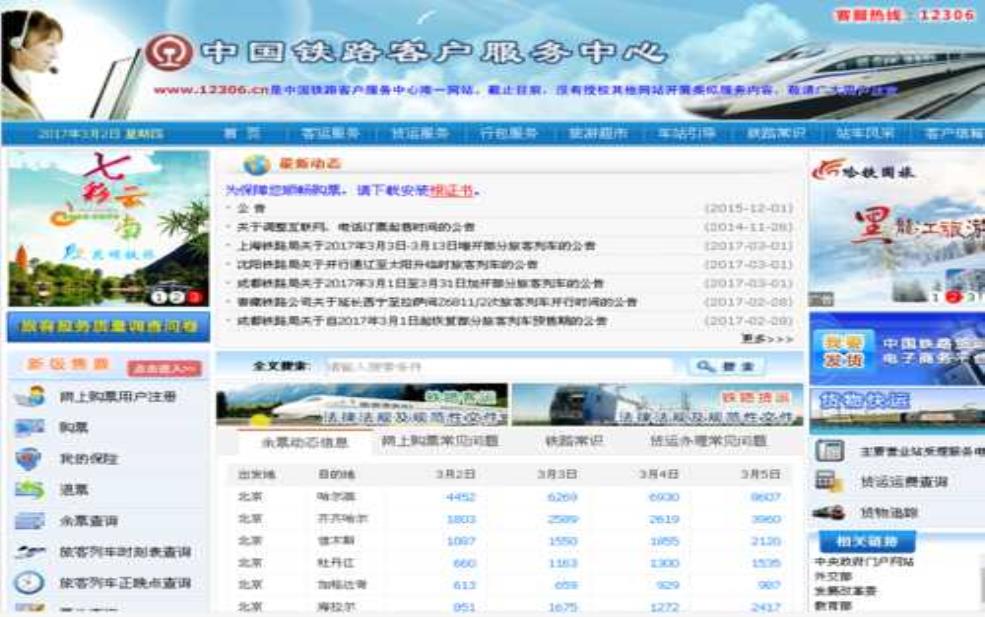The width and height of the screenshot is (985, 617).
Task: Open 旅客服务质量调查问卷 banner button
Action: coord(109,327)
